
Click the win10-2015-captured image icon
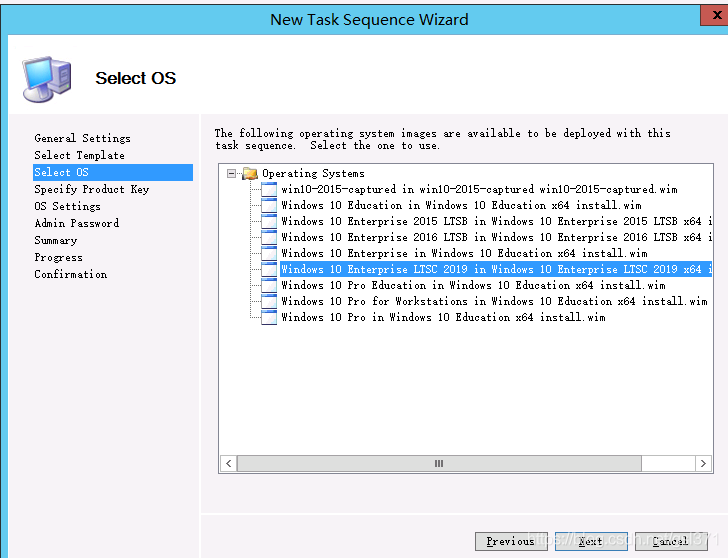[269, 189]
